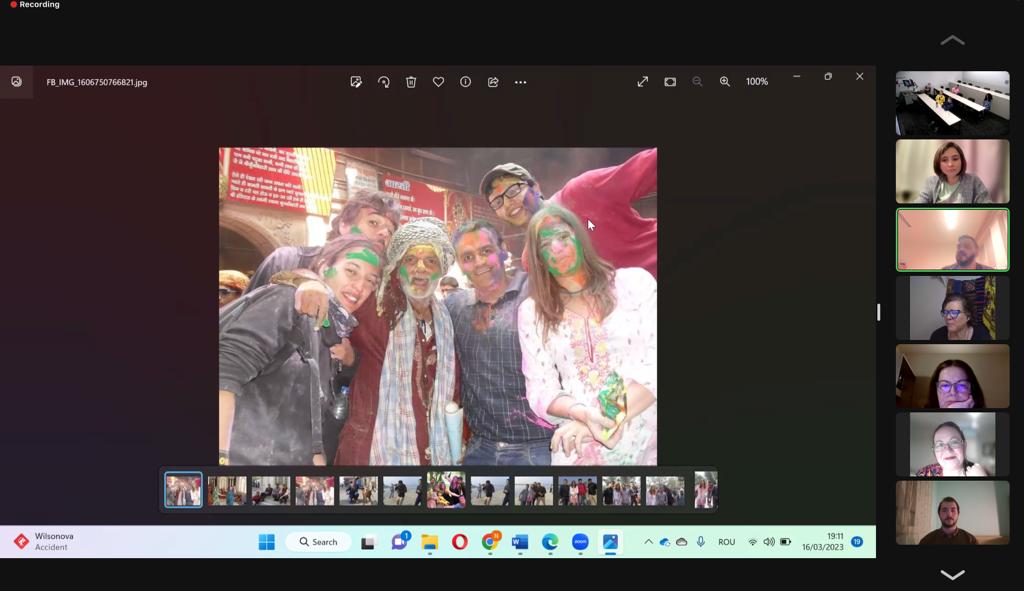Open the notification badge showing 19

coord(857,541)
